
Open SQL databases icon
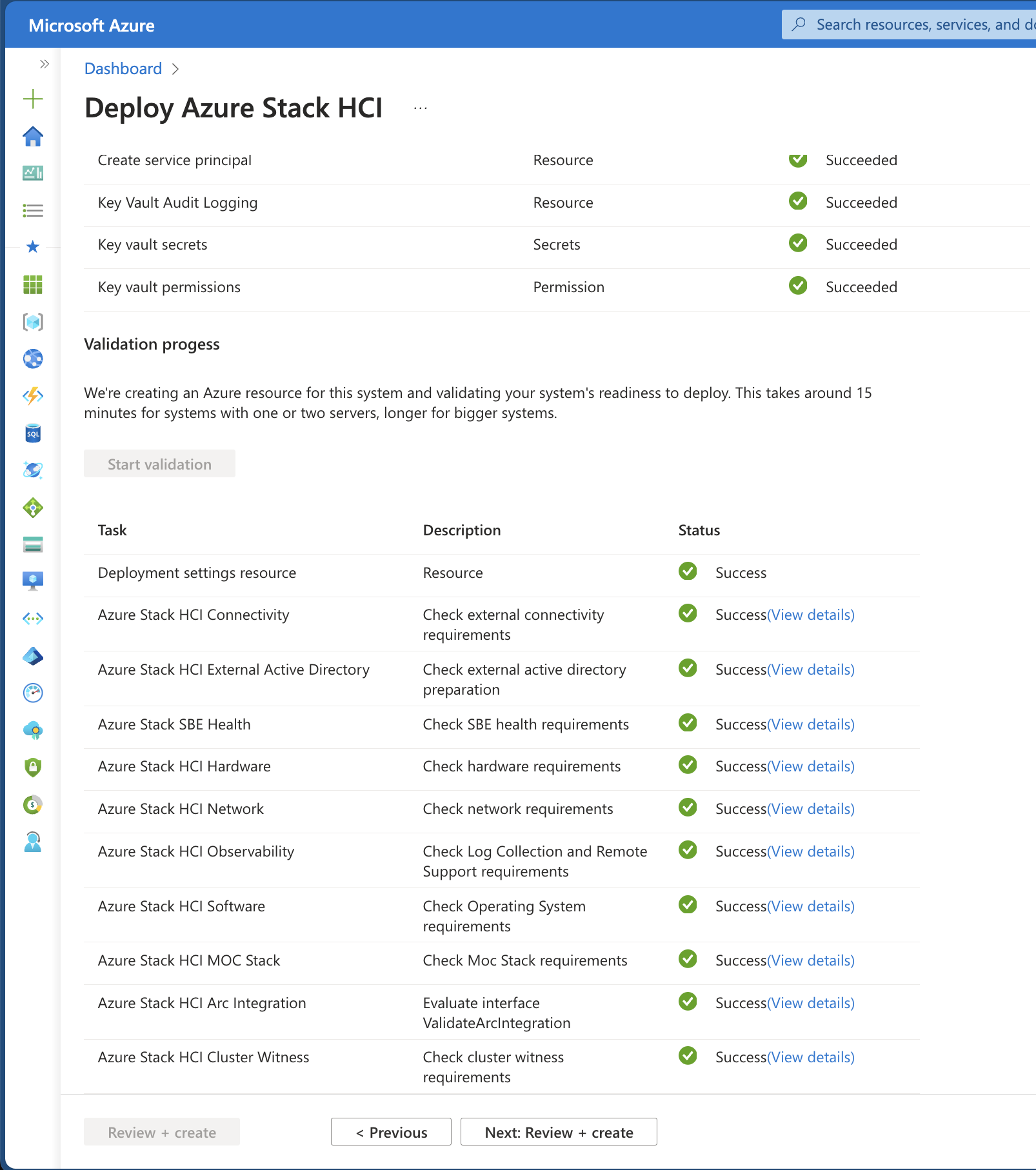[x=33, y=433]
